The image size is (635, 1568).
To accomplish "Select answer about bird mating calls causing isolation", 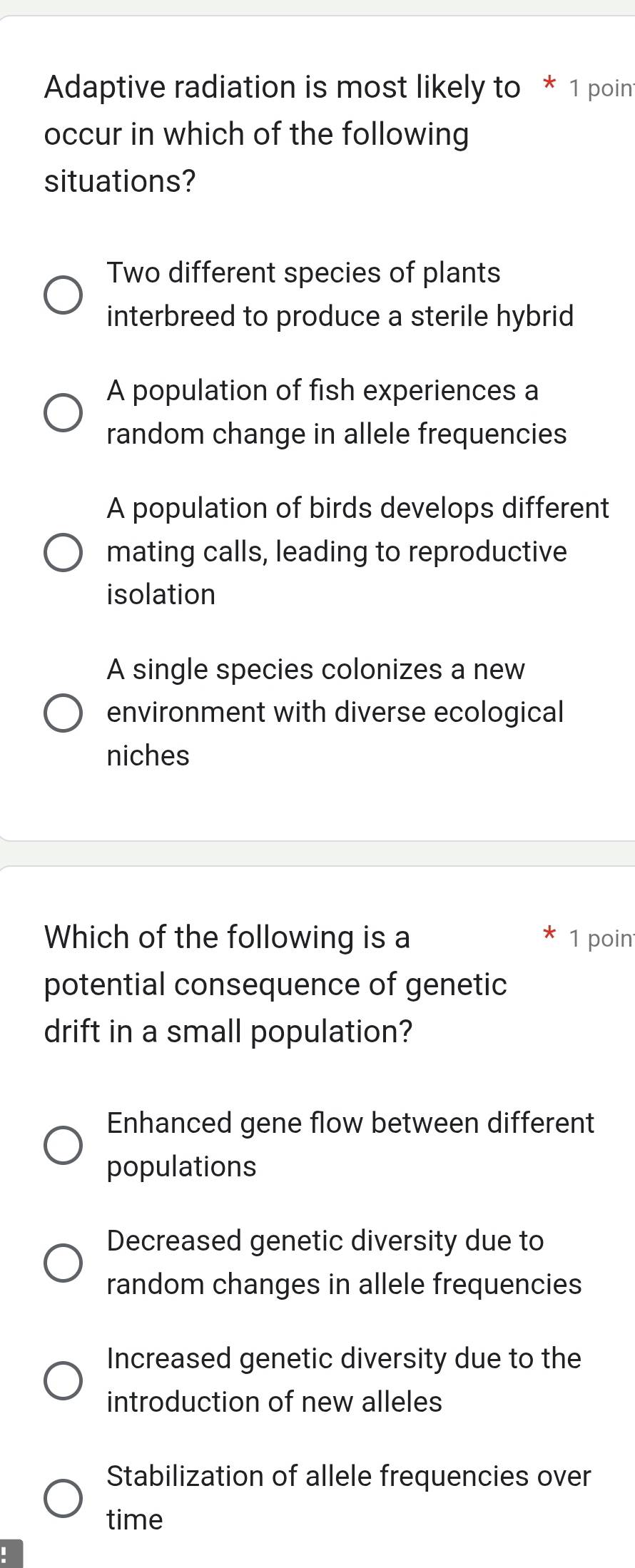I will pos(63,551).
